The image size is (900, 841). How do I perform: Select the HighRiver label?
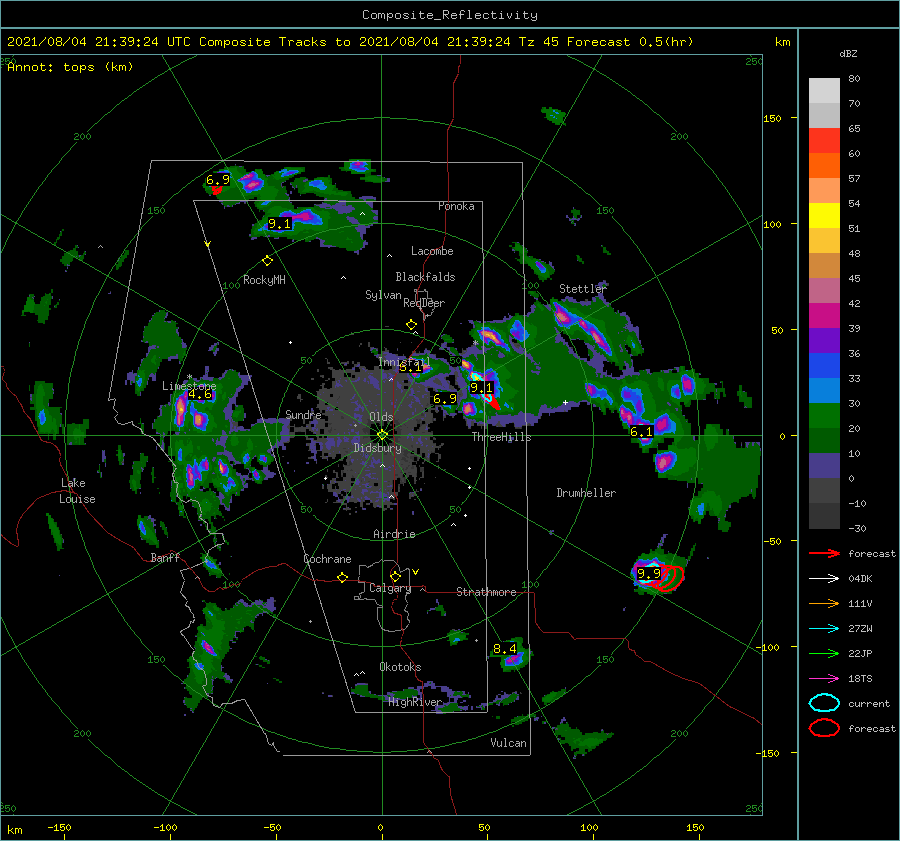pos(415,702)
